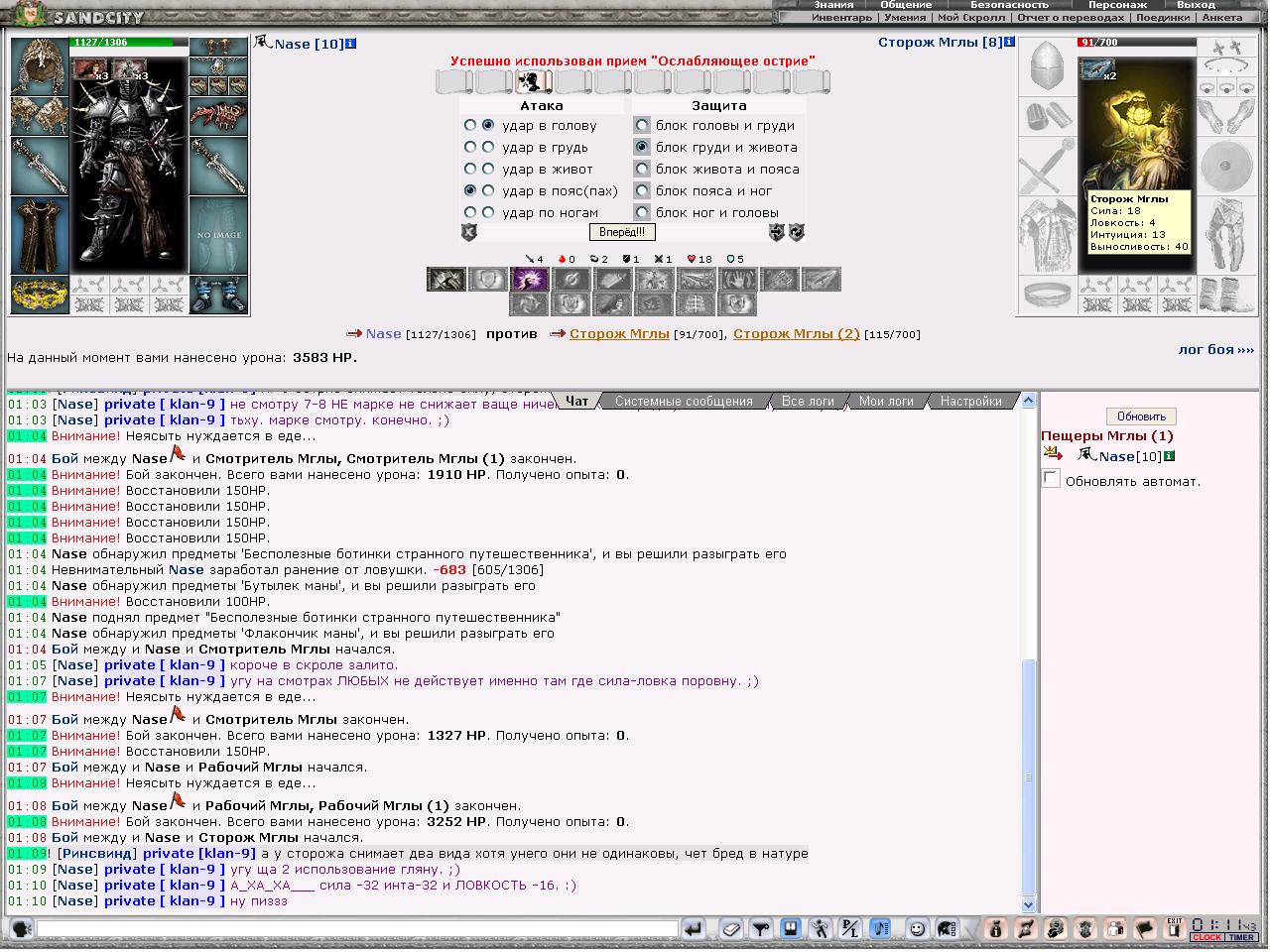
Task: Choose defense блок головы и груди
Action: 642,126
